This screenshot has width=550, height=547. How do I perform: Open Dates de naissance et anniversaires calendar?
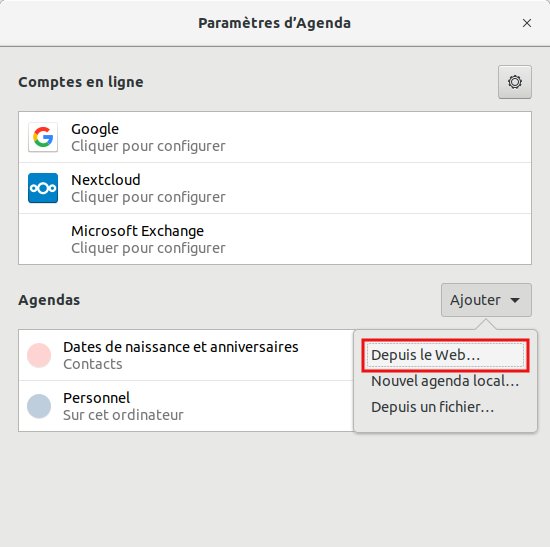(186, 355)
